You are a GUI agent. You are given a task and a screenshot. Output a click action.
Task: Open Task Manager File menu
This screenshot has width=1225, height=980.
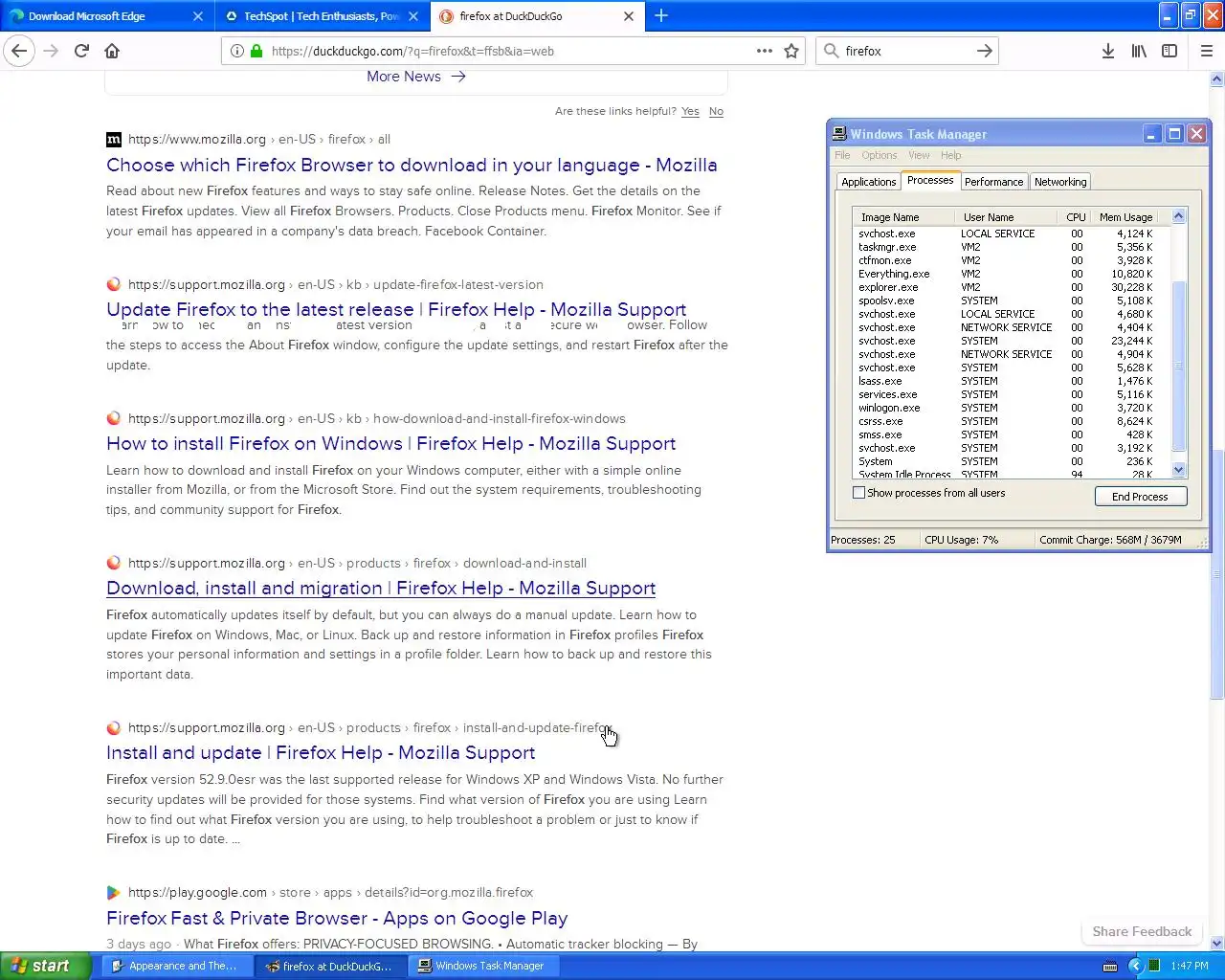[842, 155]
